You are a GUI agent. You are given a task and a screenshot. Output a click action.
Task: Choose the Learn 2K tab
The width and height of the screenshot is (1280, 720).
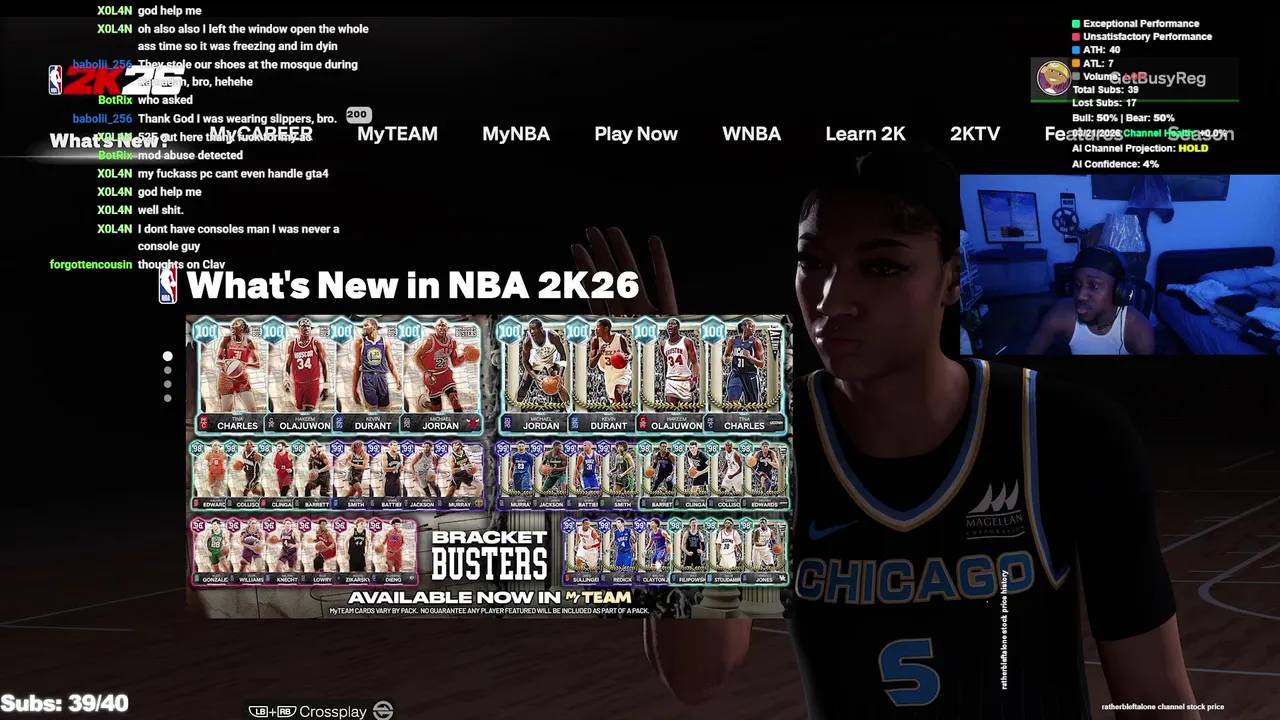[x=865, y=134]
